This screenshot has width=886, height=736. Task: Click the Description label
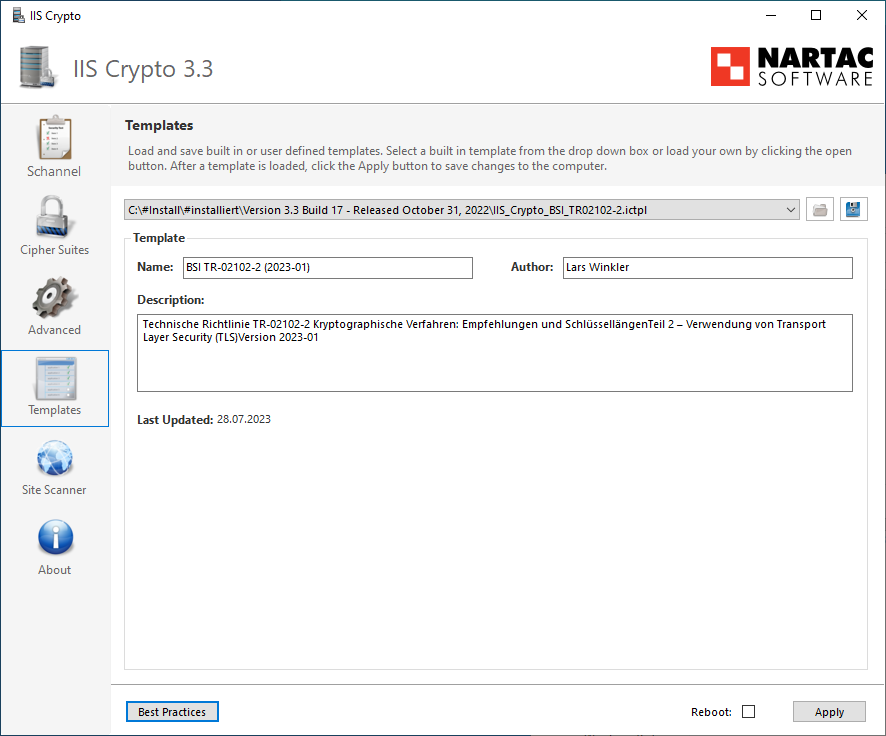tap(171, 300)
